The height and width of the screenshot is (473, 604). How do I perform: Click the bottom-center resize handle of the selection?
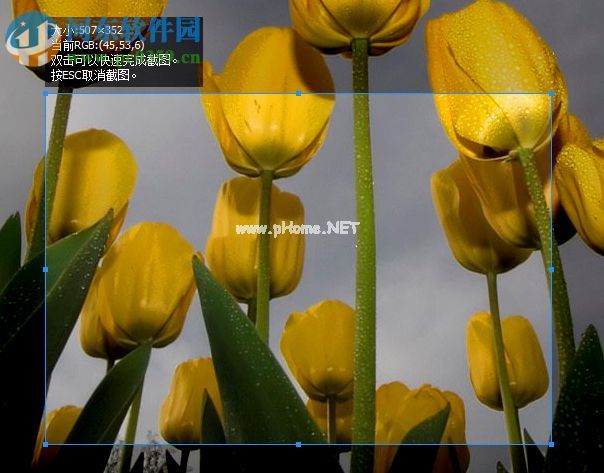(x=299, y=444)
